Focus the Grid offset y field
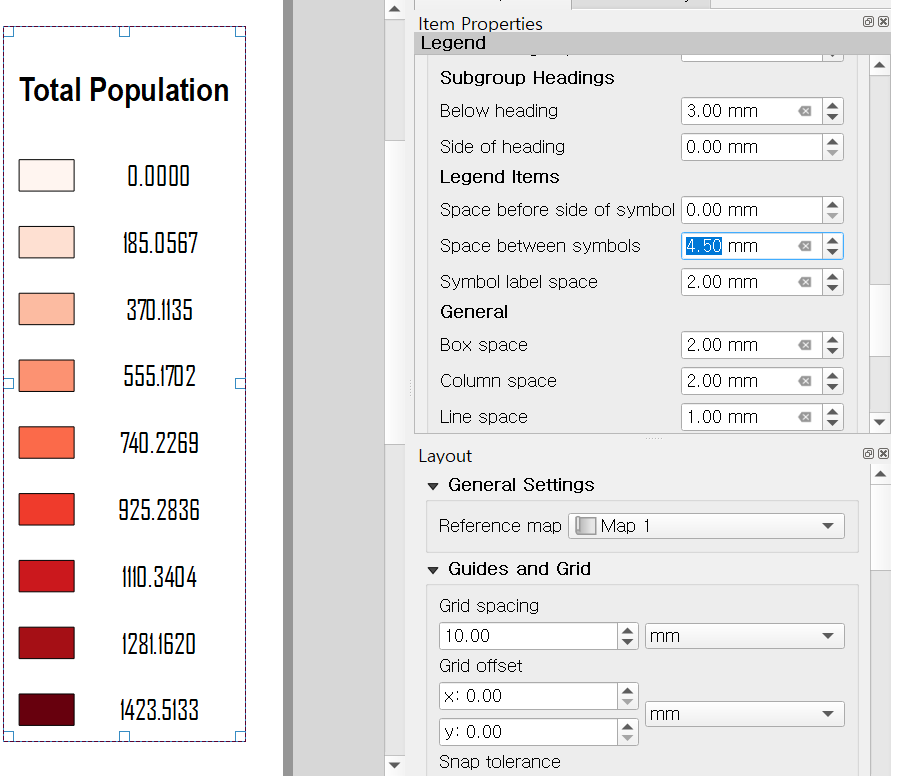Image resolution: width=898 pixels, height=776 pixels. (x=528, y=732)
